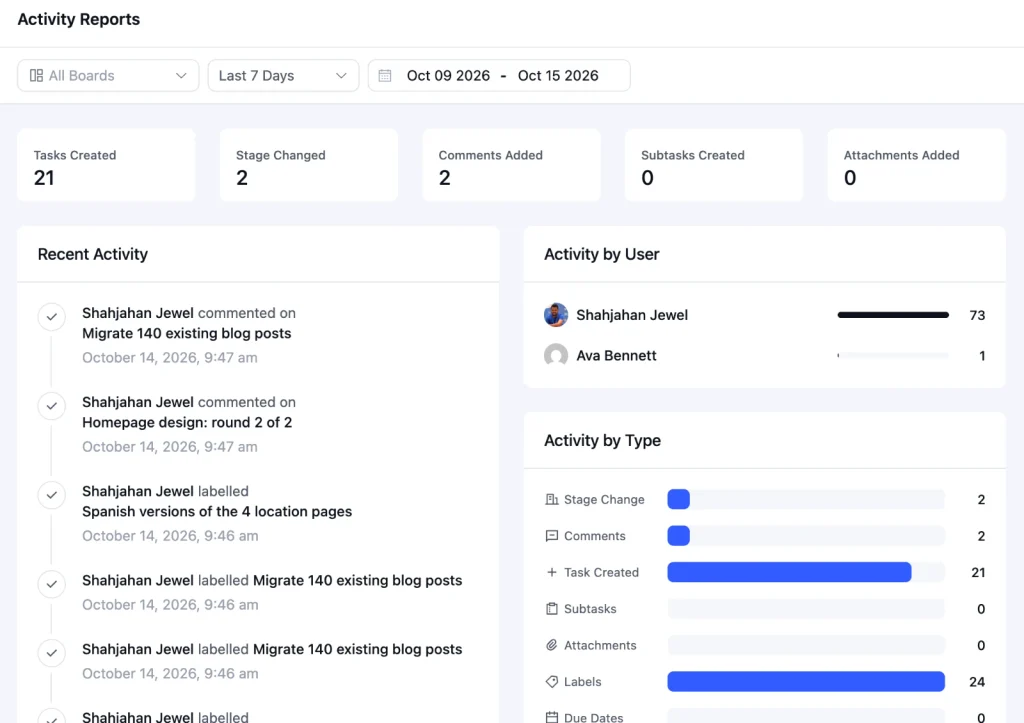Click Shahjahan Jewel's activity progress bar
This screenshot has width=1024, height=723.
click(x=893, y=315)
